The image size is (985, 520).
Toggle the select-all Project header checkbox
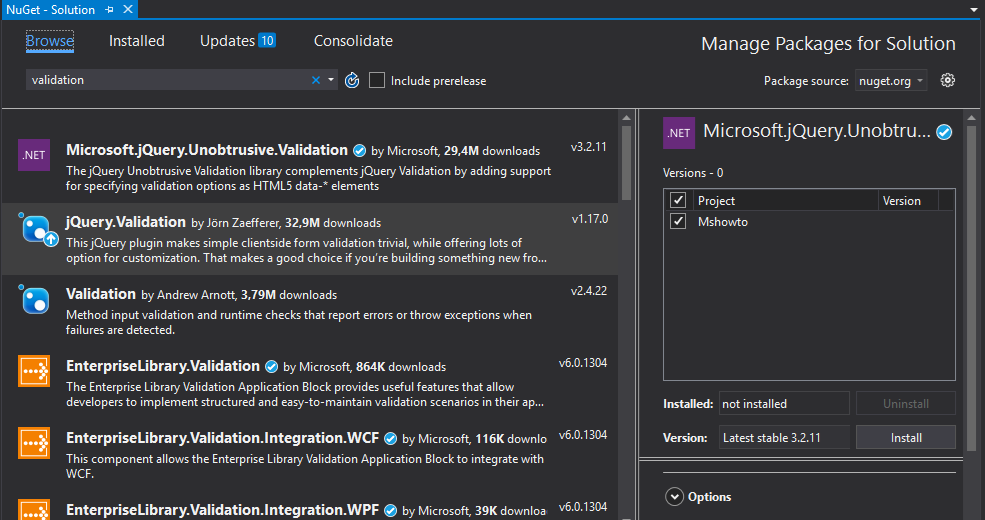pyautogui.click(x=678, y=200)
